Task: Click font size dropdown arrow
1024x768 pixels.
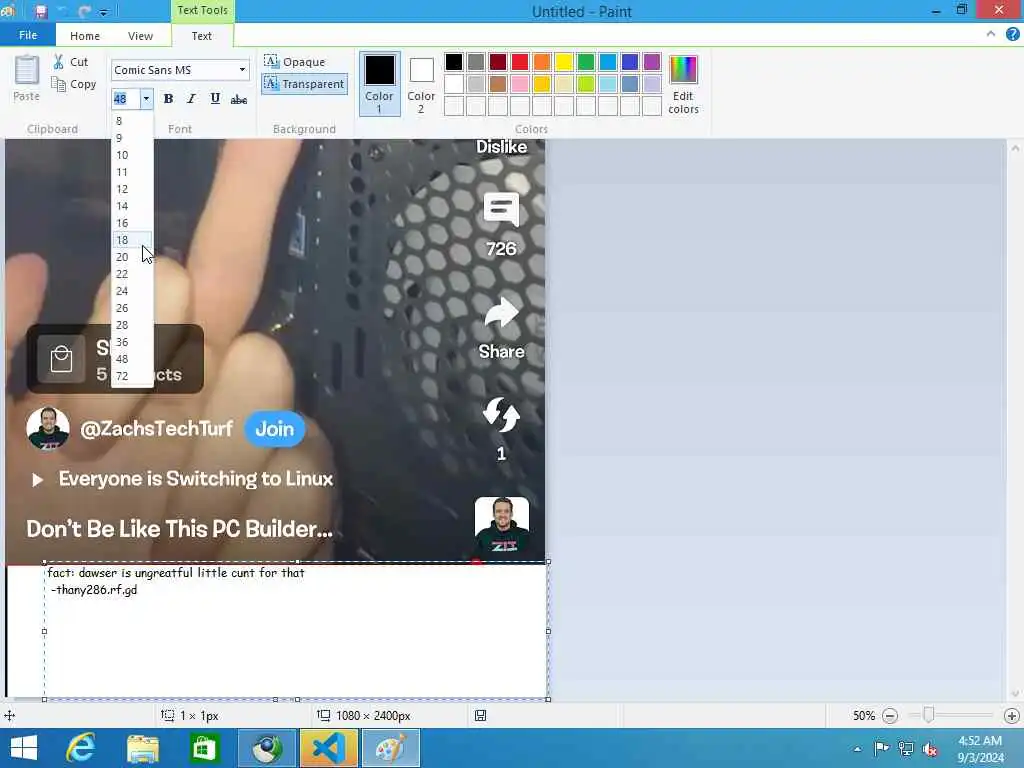Action: pos(146,99)
